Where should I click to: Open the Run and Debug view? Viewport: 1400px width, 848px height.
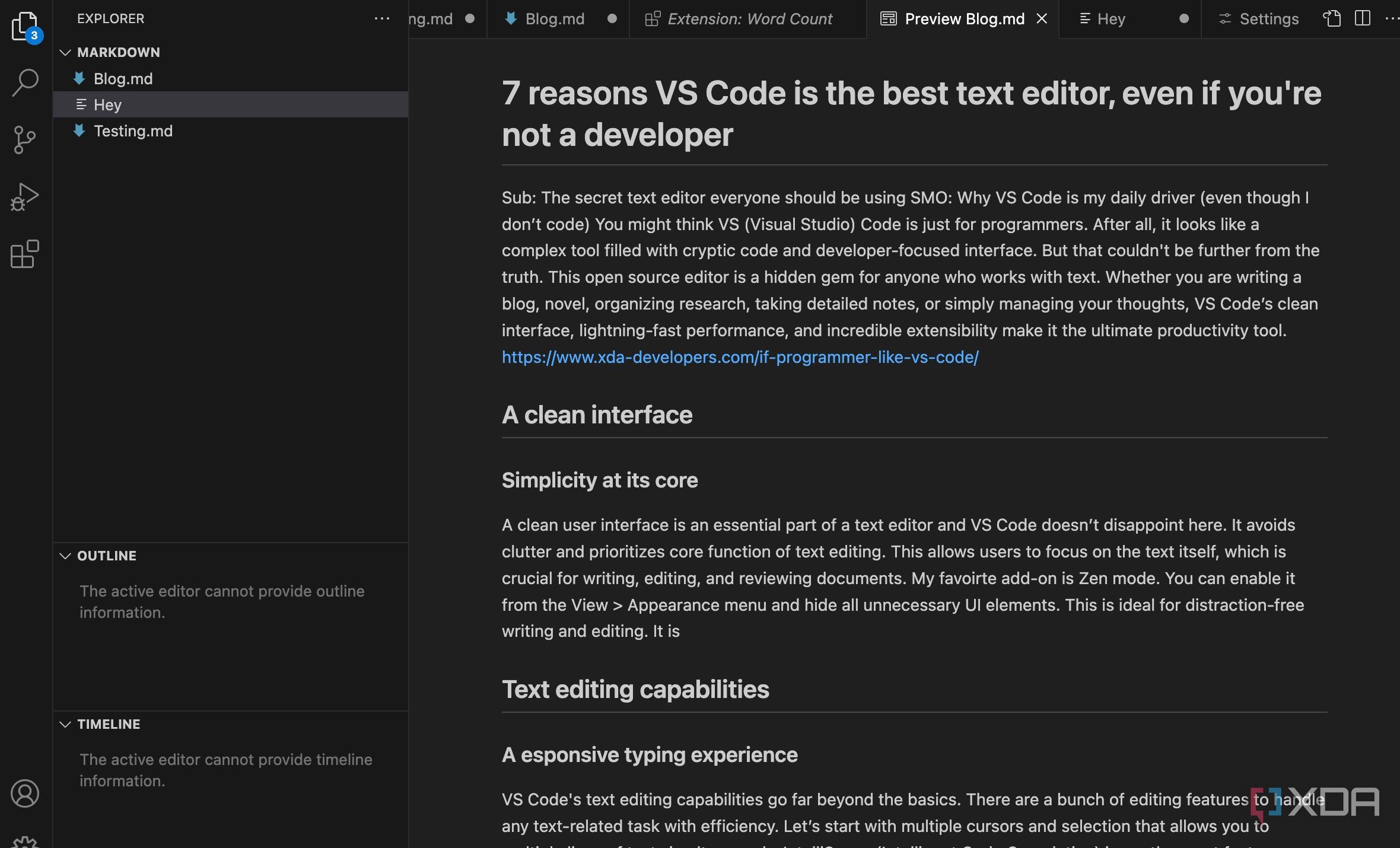click(24, 197)
